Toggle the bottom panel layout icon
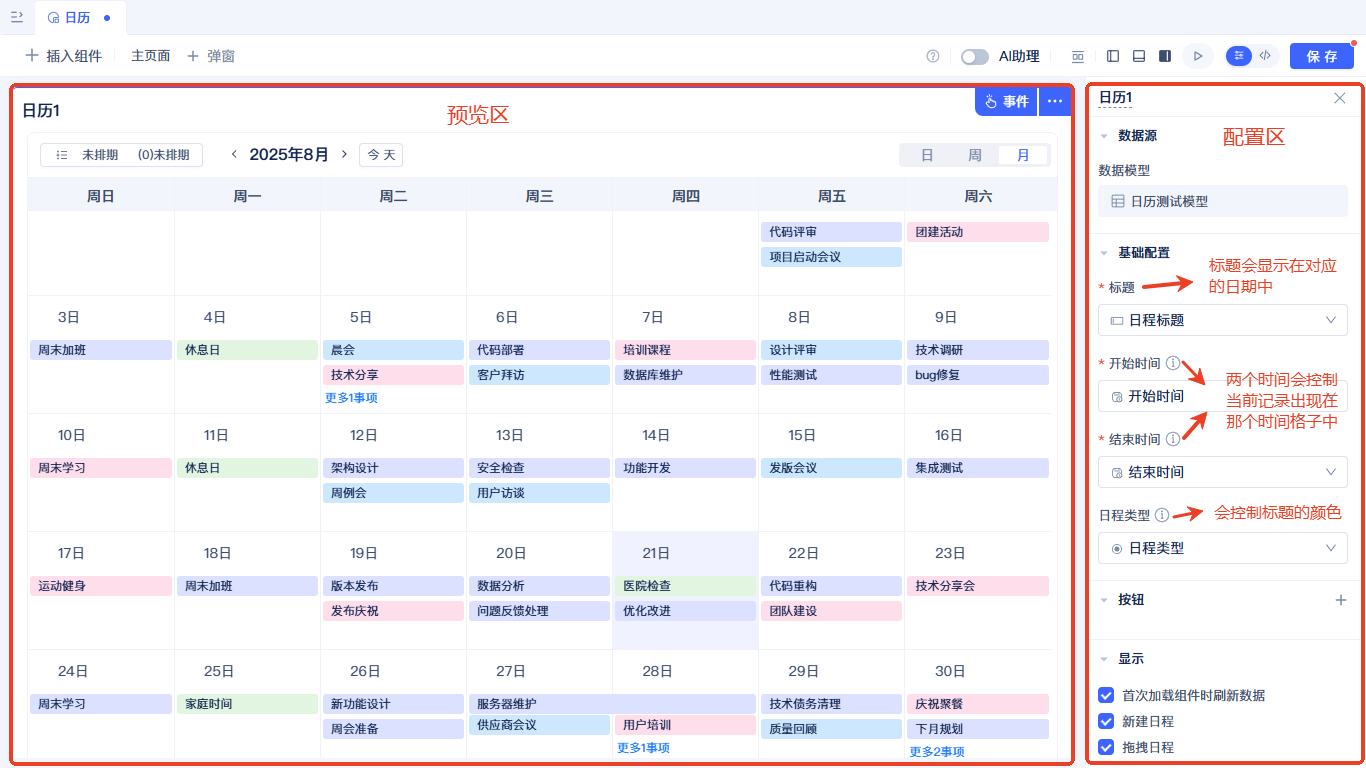Image resolution: width=1366 pixels, height=768 pixels. (1139, 56)
